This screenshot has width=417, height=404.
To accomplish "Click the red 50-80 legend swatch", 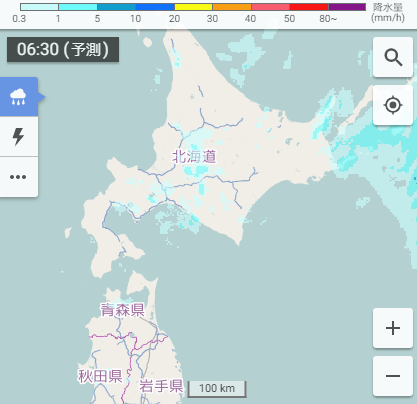I will (x=309, y=7).
